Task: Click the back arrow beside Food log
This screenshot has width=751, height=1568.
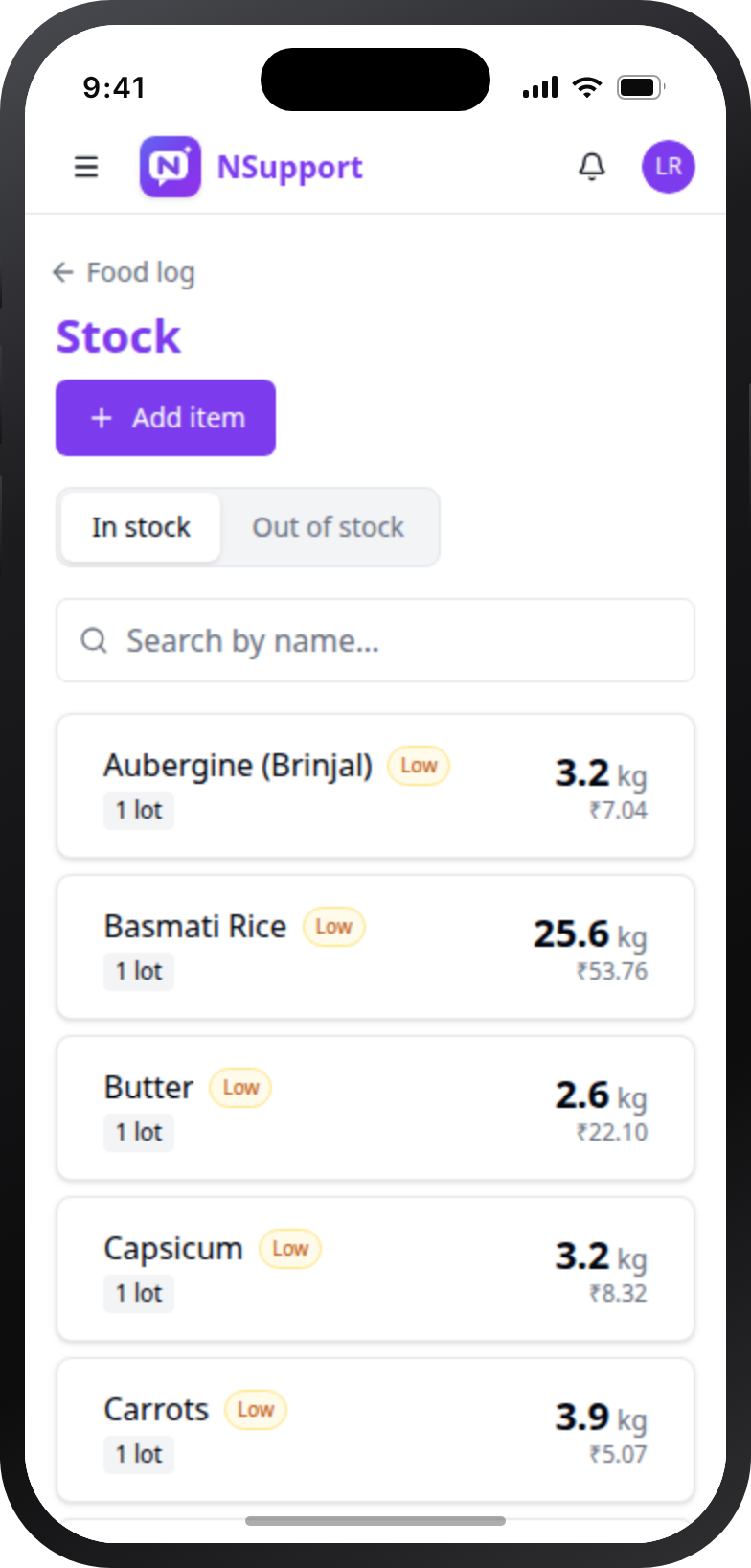Action: (63, 272)
